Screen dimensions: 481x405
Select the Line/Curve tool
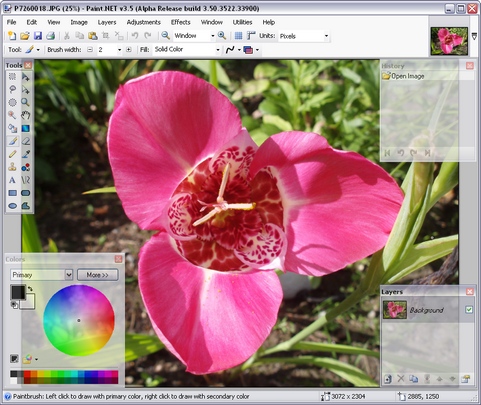click(x=25, y=180)
